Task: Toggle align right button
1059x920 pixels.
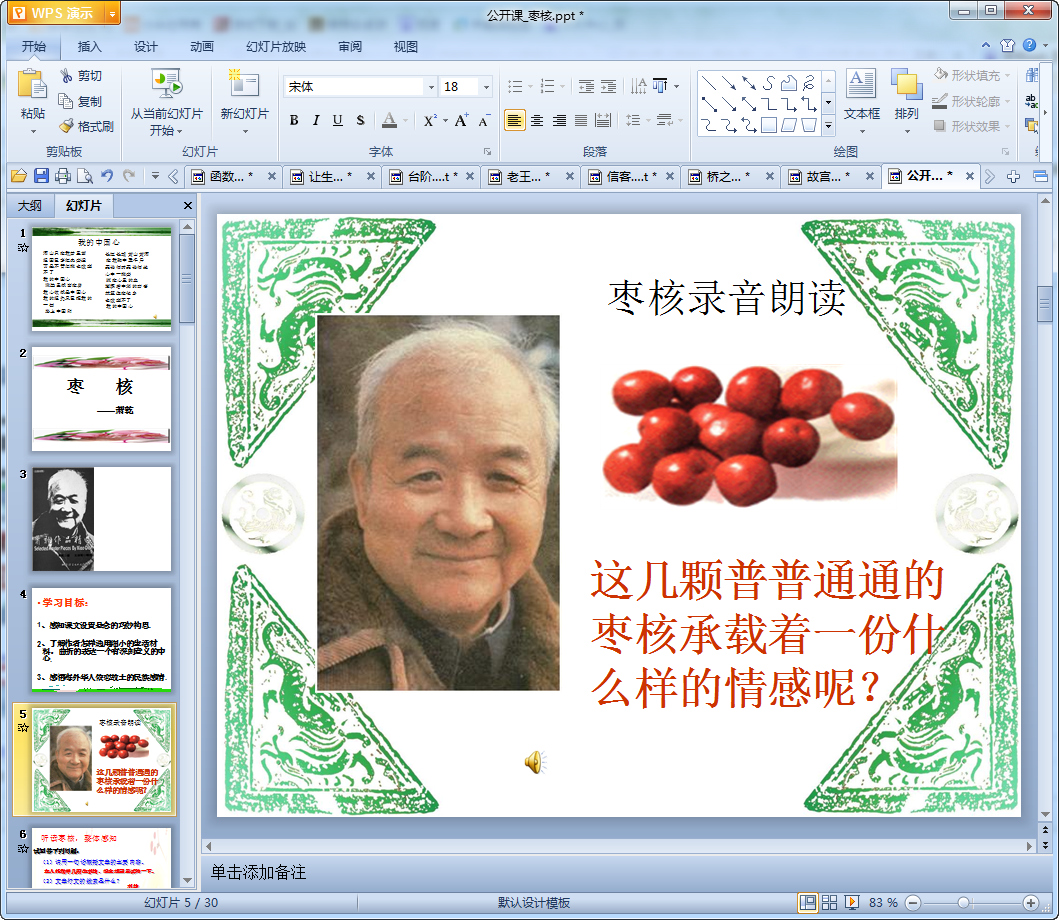Action: click(x=559, y=120)
